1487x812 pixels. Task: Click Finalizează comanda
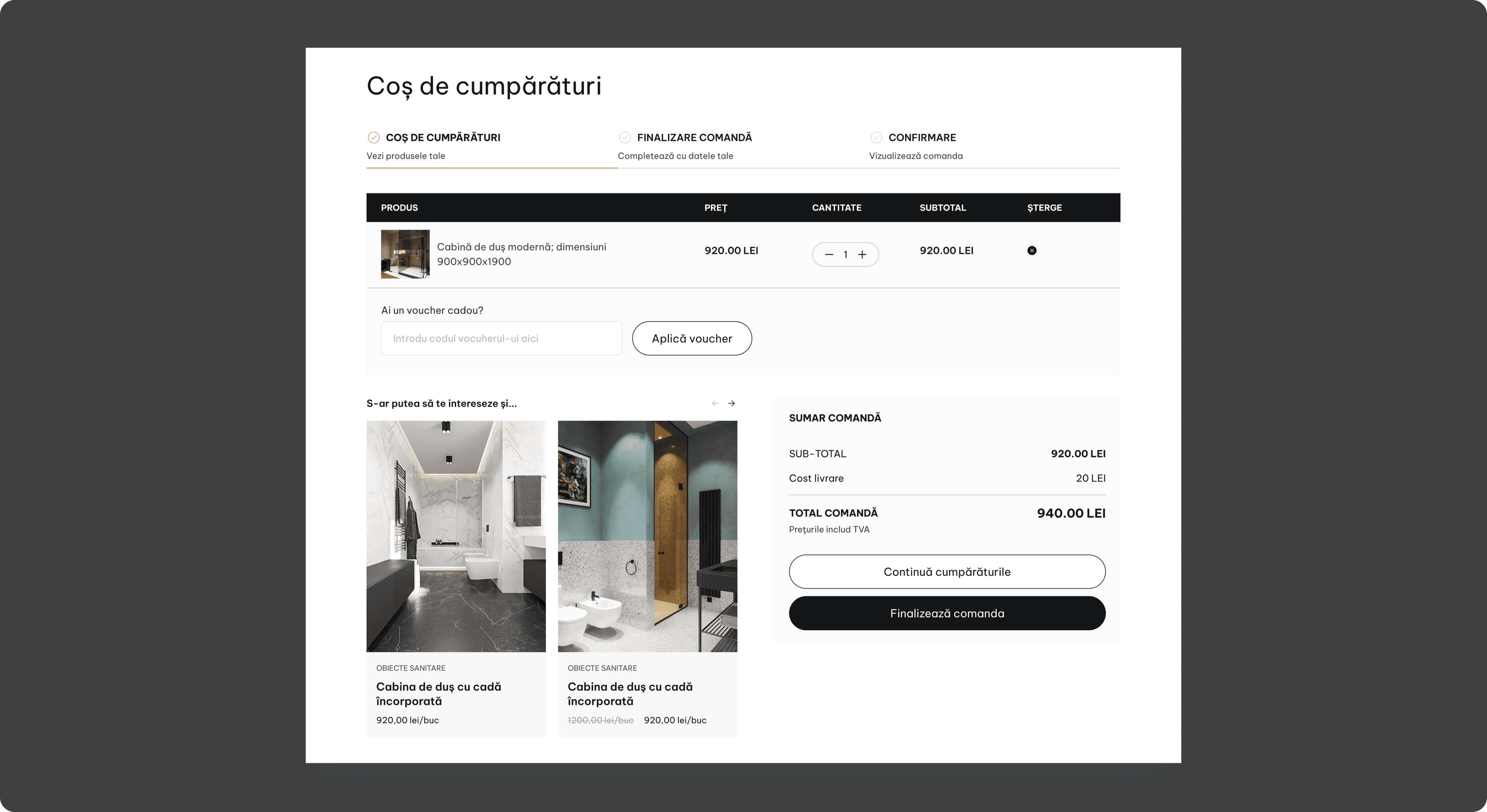[947, 613]
